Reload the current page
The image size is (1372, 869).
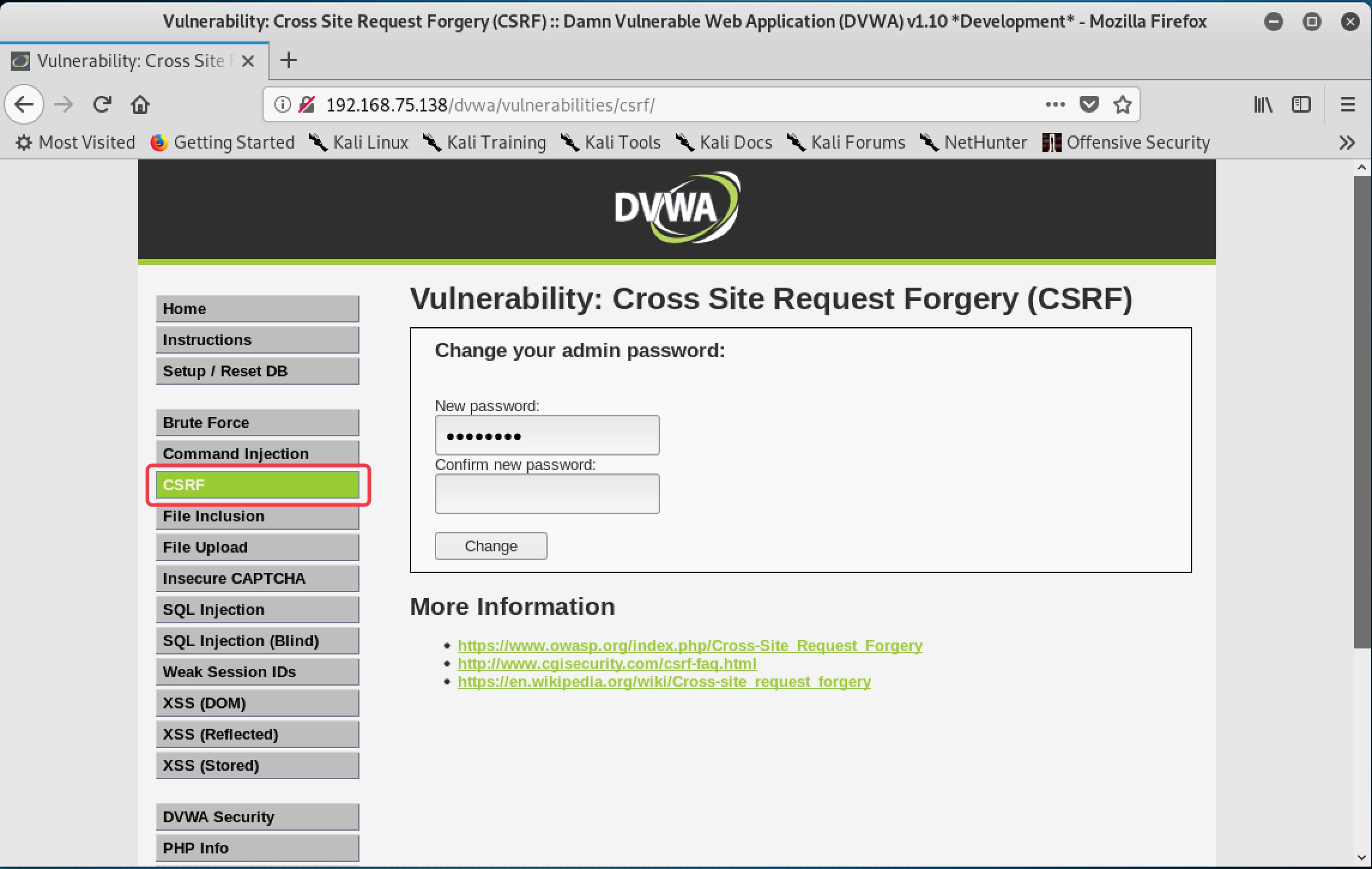pyautogui.click(x=102, y=105)
